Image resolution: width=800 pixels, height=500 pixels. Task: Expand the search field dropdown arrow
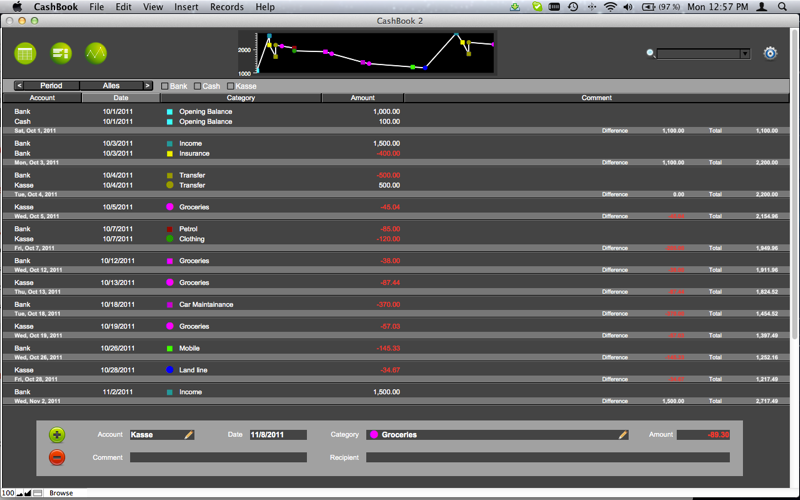click(x=745, y=54)
